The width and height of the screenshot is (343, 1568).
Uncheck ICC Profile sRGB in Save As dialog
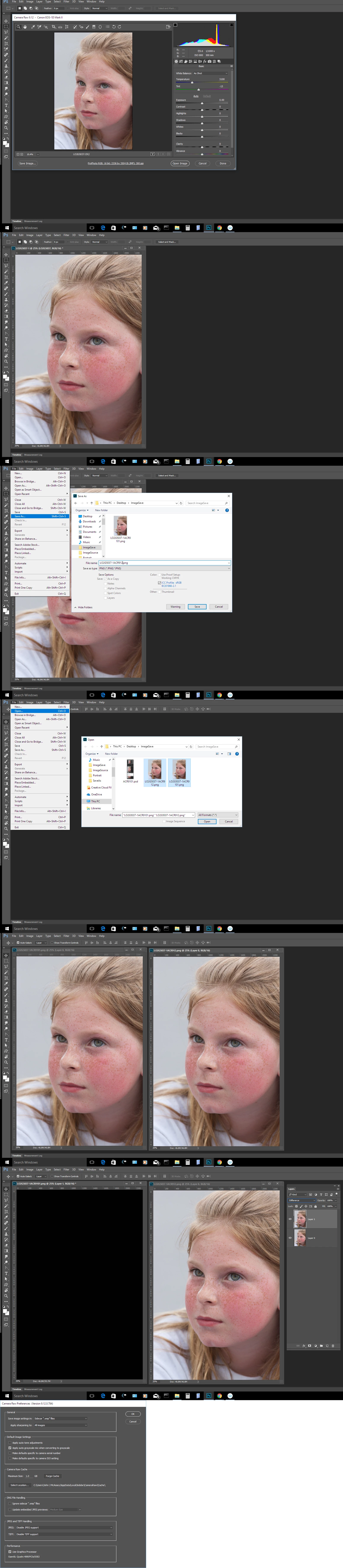pos(159,583)
